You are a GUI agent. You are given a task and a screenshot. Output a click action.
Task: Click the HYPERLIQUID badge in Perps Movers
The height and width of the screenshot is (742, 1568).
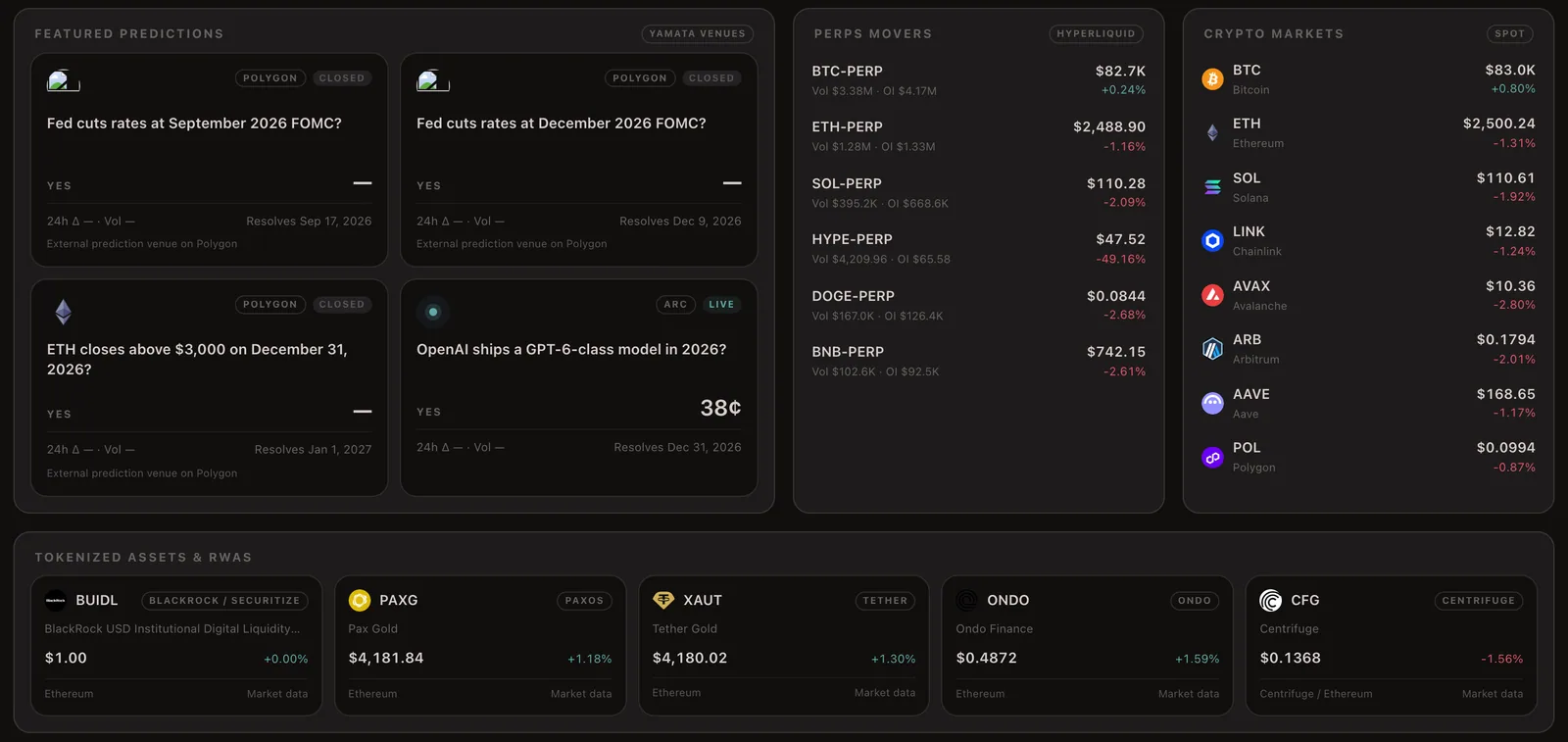[x=1096, y=33]
